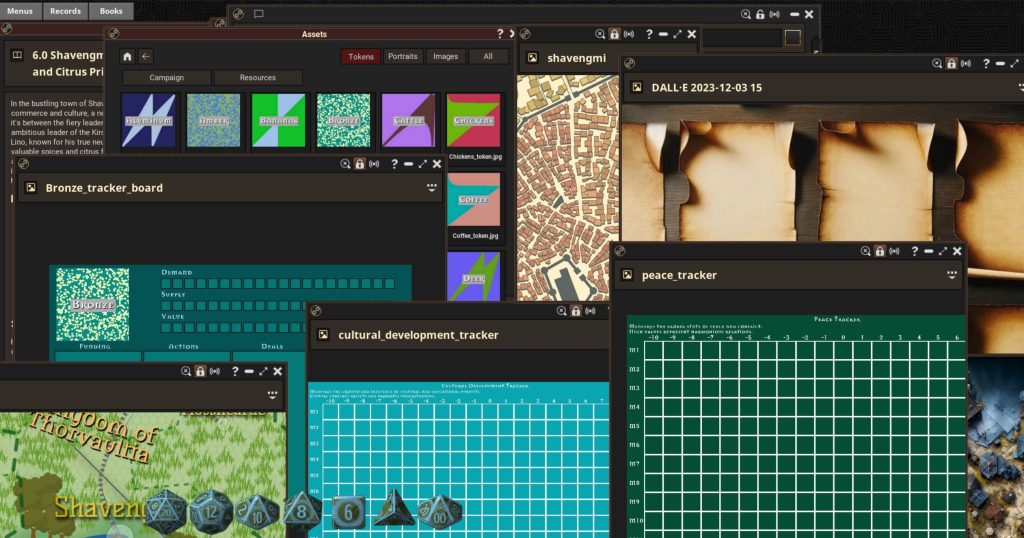Image resolution: width=1024 pixels, height=538 pixels.
Task: Open help for Bronze_tracker_board window
Action: [394, 164]
